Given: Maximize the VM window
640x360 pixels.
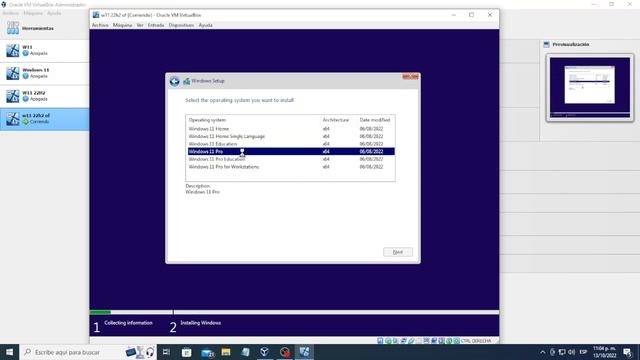Looking at the screenshot, I should (471, 15).
